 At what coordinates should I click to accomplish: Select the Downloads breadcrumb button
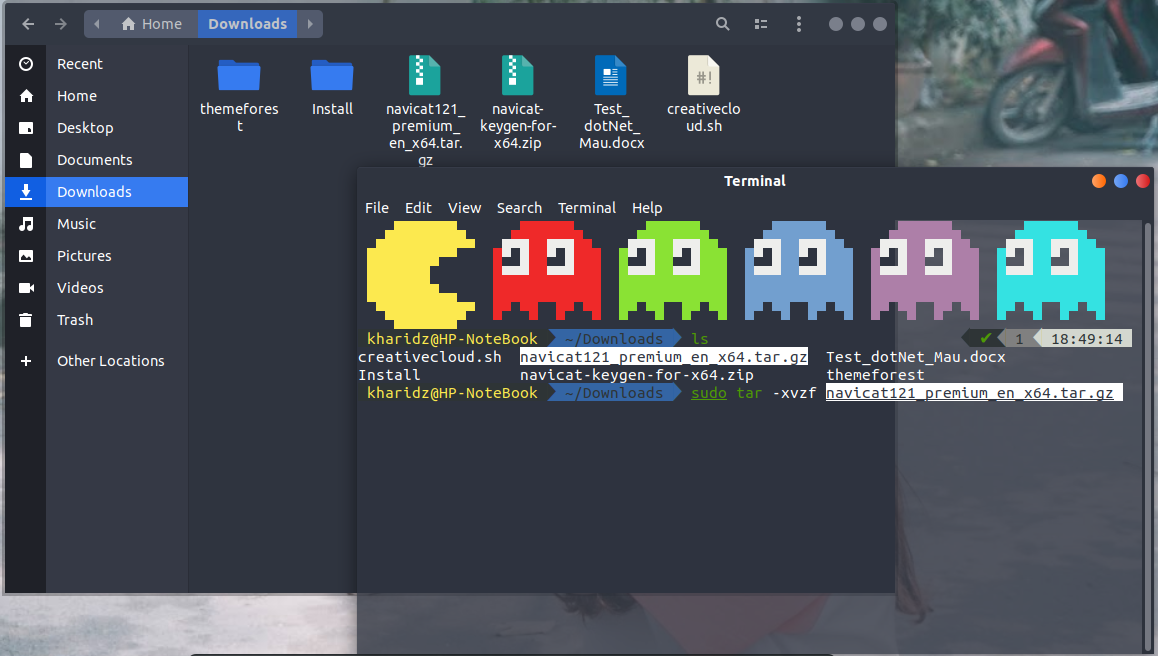(x=247, y=24)
